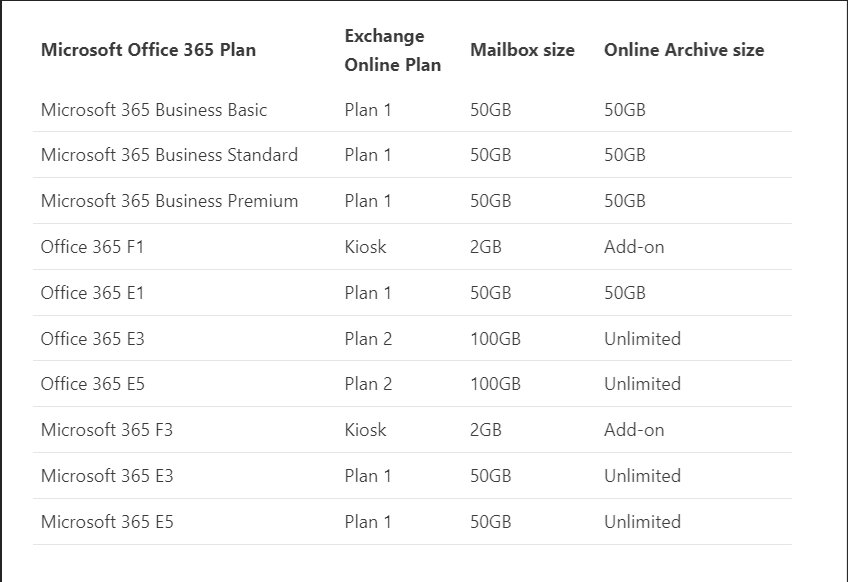Click the 'Office 365 E5' plan name
The image size is (848, 582).
click(x=92, y=384)
